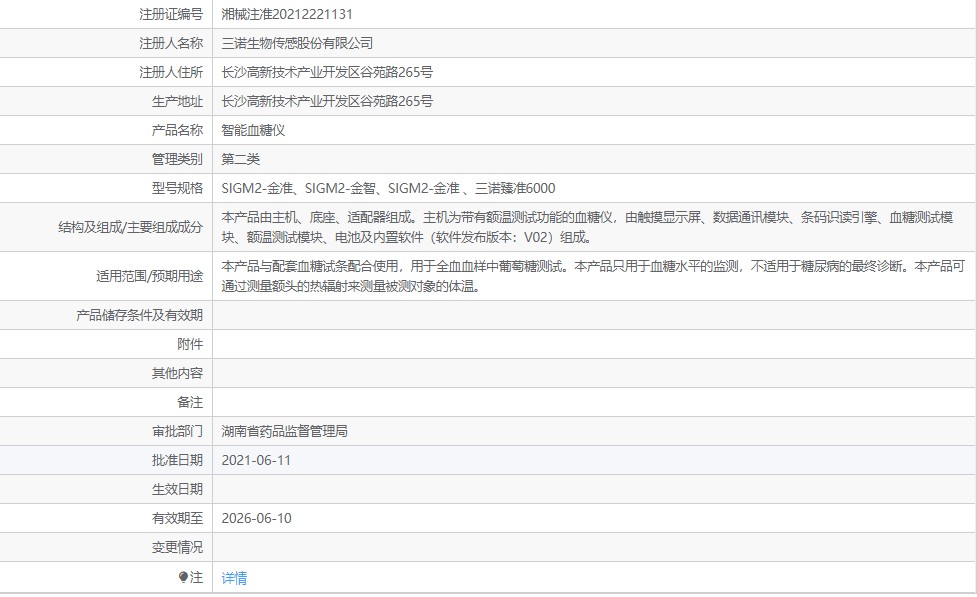Click the 批准日期 label

tap(177, 461)
